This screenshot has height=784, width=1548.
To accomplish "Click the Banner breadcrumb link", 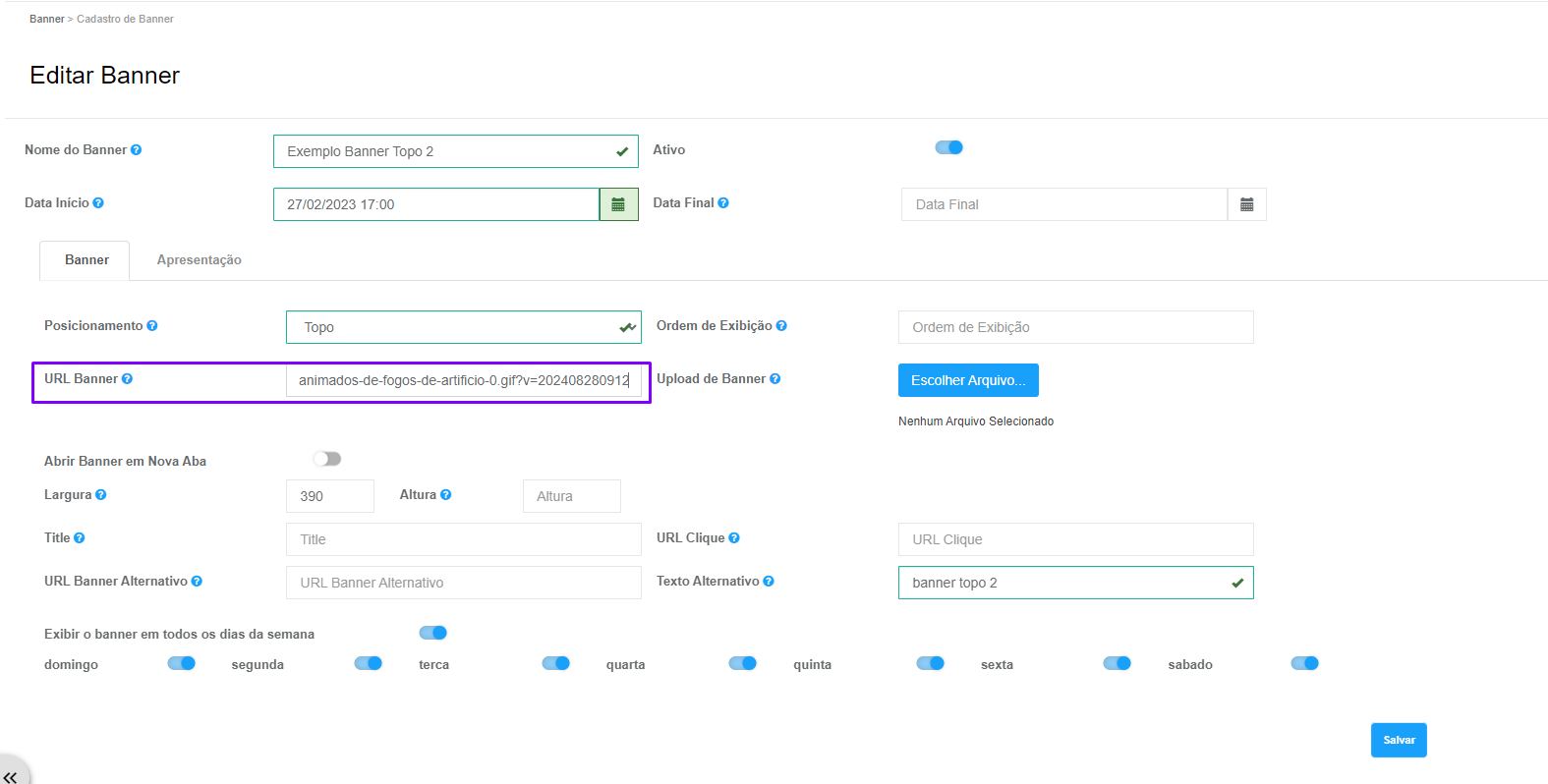I will coord(46,19).
